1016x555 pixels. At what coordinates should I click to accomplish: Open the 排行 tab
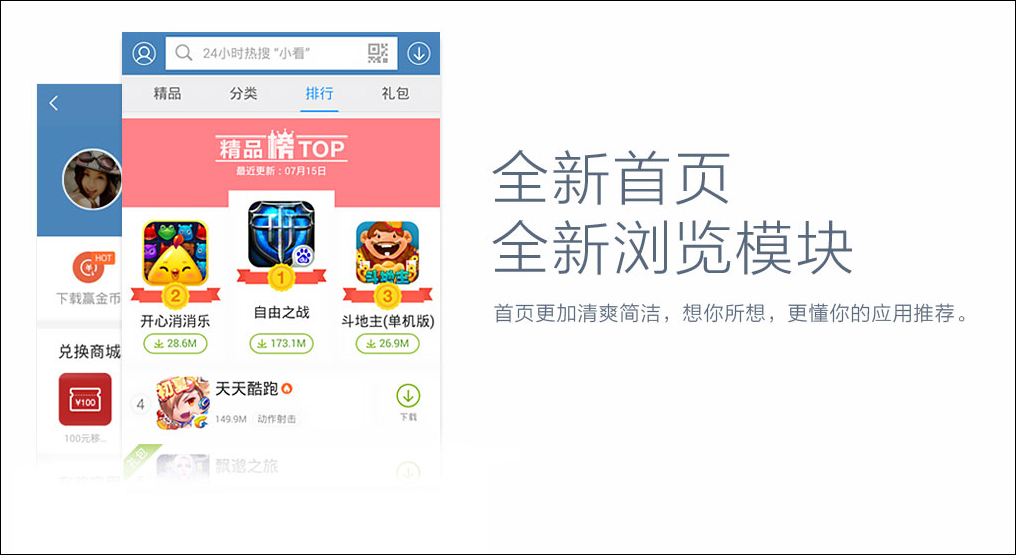319,93
